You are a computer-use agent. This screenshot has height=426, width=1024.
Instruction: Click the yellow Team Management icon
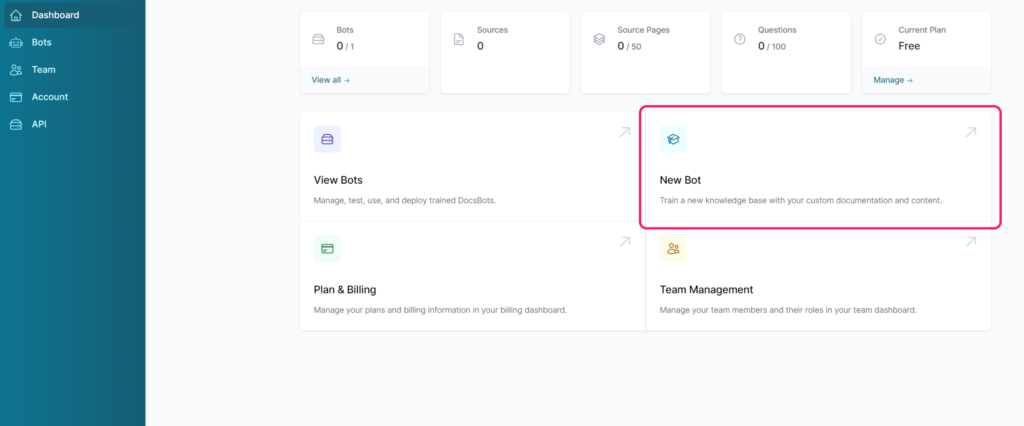tap(673, 248)
